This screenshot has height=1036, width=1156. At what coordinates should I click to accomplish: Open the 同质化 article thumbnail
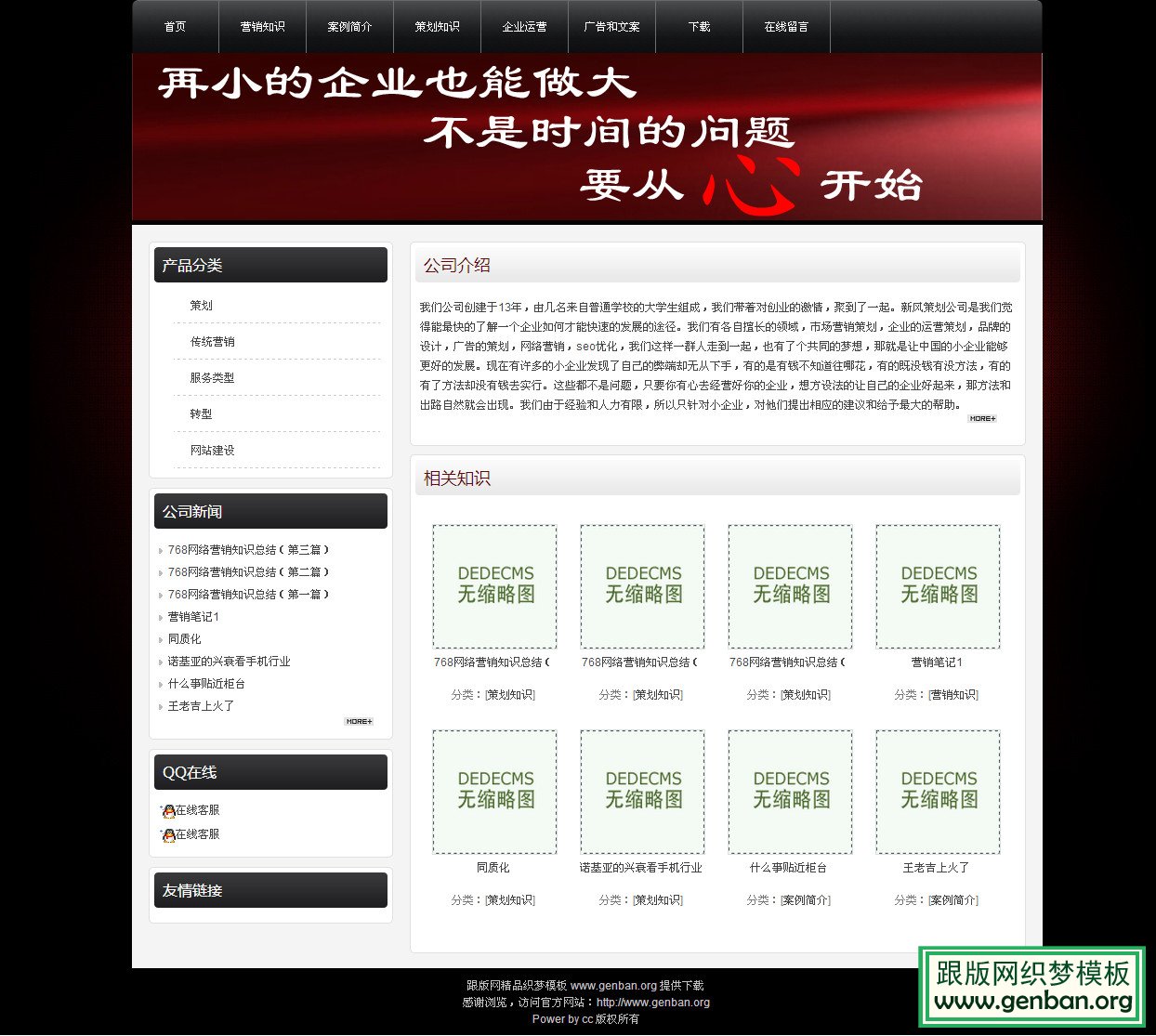tap(494, 792)
